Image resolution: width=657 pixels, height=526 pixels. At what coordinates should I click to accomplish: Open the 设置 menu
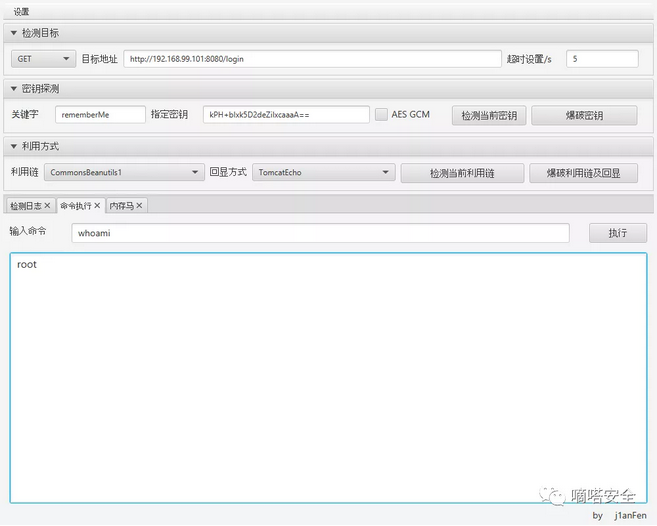coord(21,12)
